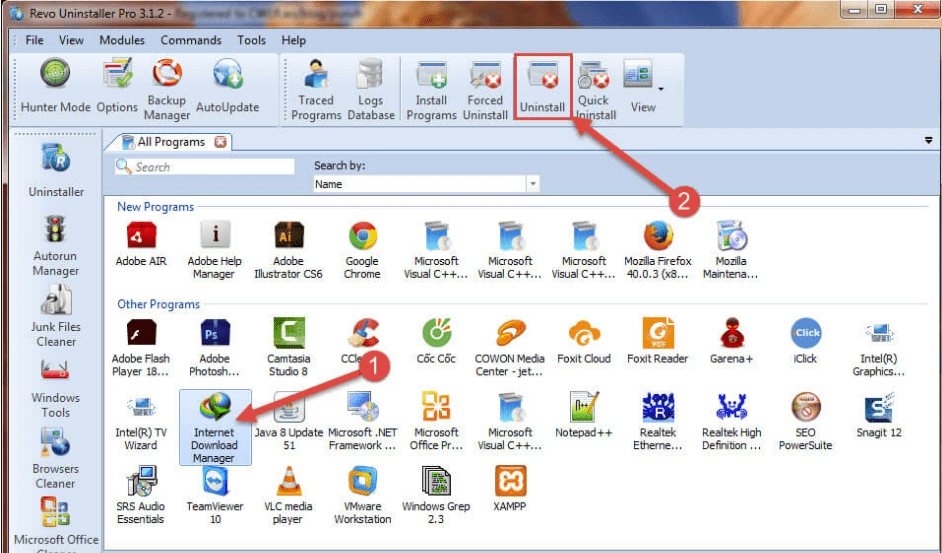Click the Search input field
The height and width of the screenshot is (553, 942).
[205, 167]
